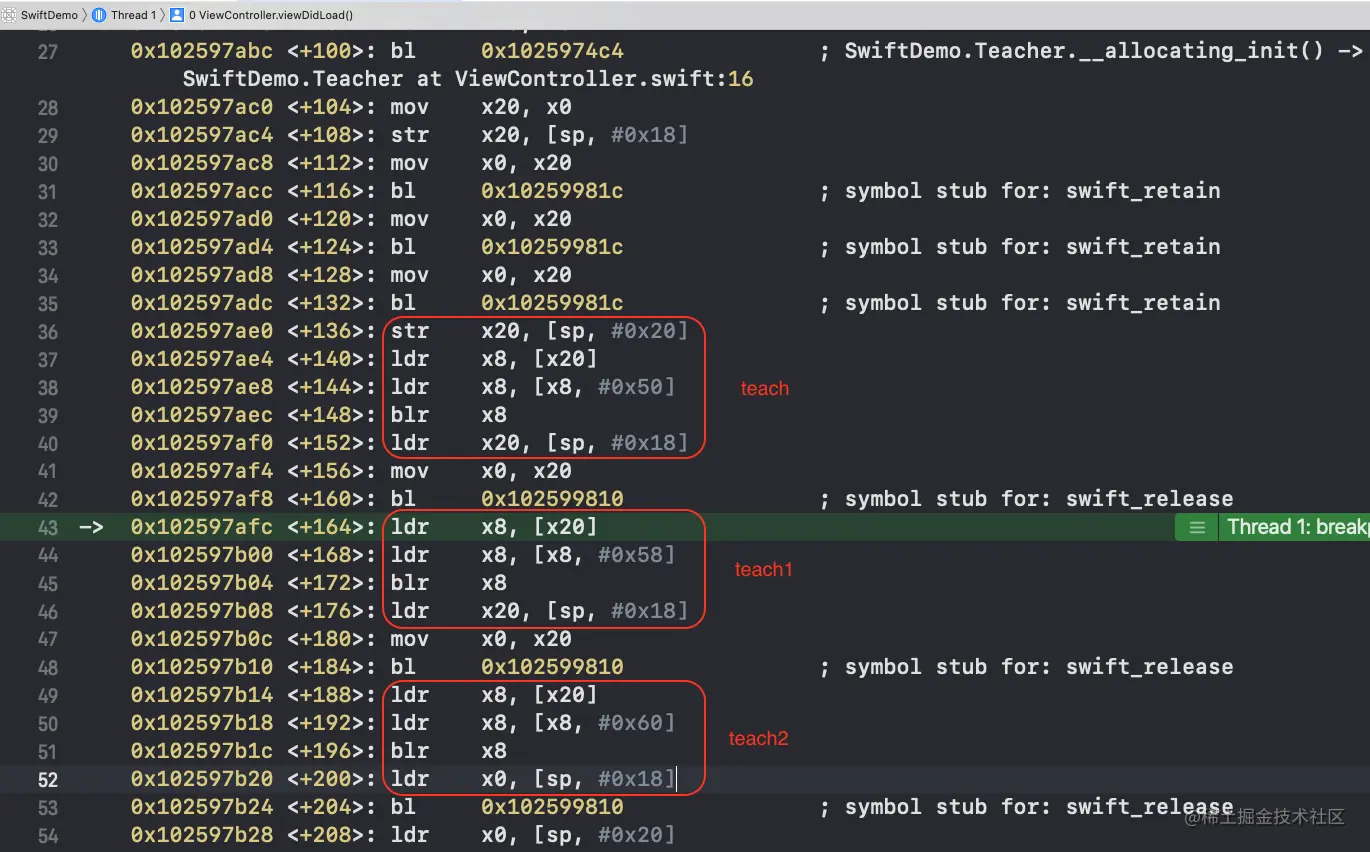Click address 0x102597b00
1370x852 pixels.
[x=202, y=555]
